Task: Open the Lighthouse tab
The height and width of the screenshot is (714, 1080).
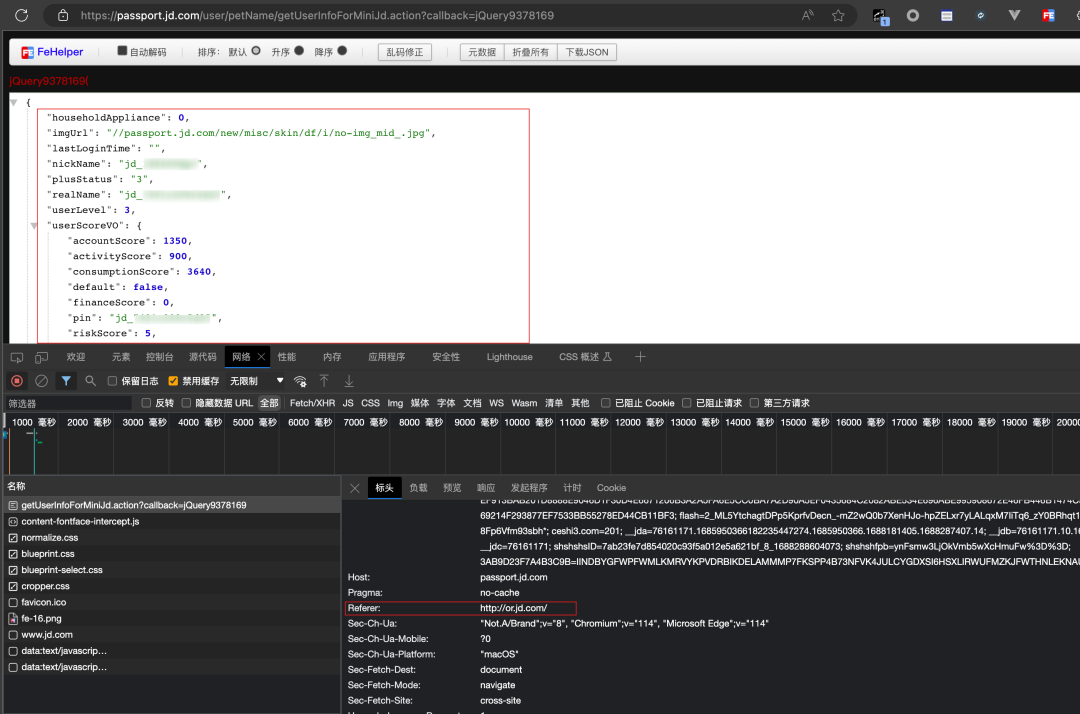Action: (x=510, y=357)
